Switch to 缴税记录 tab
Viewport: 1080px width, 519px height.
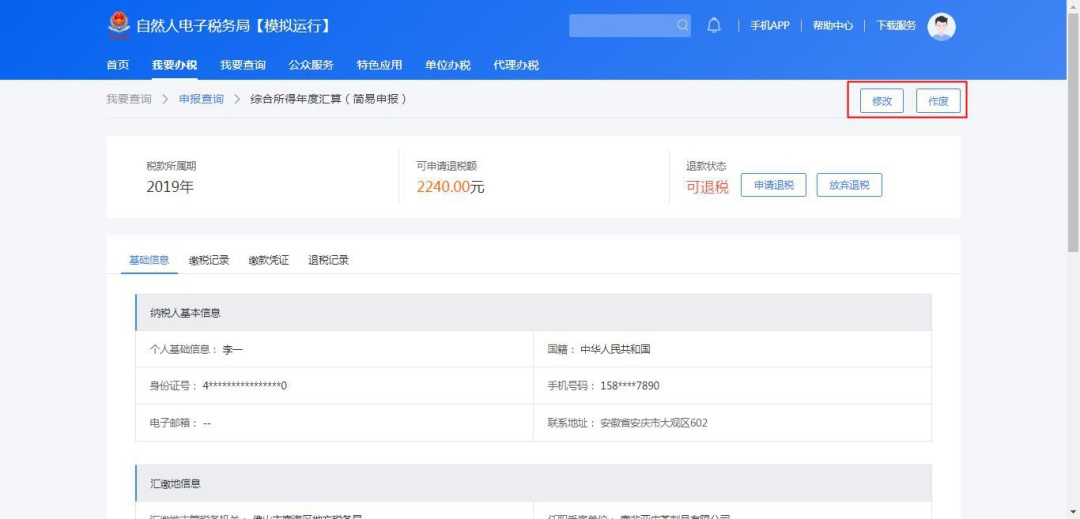(209, 260)
